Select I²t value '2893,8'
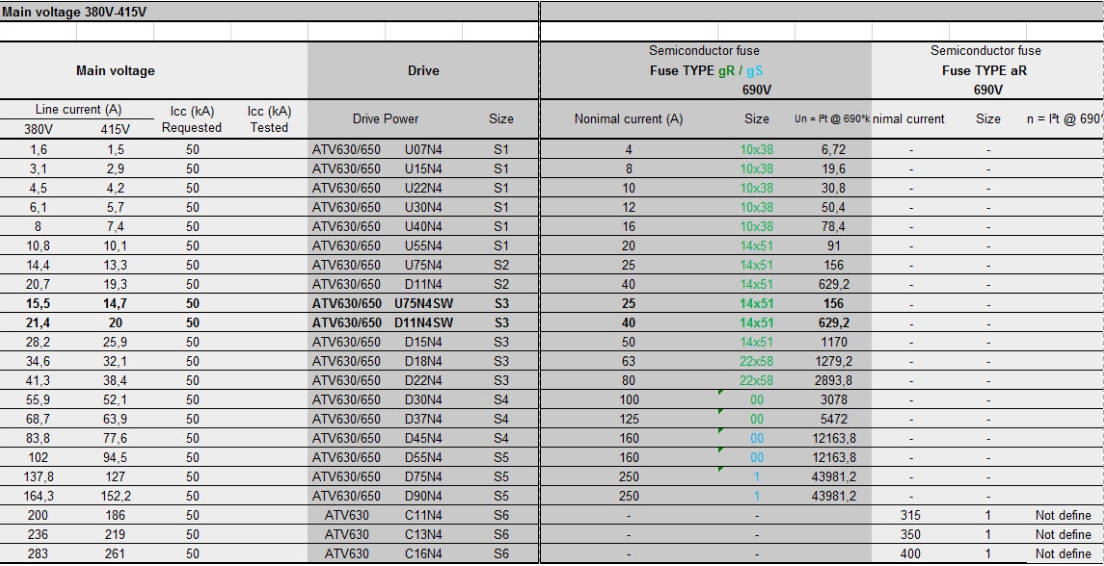The image size is (1104, 566). (x=834, y=381)
